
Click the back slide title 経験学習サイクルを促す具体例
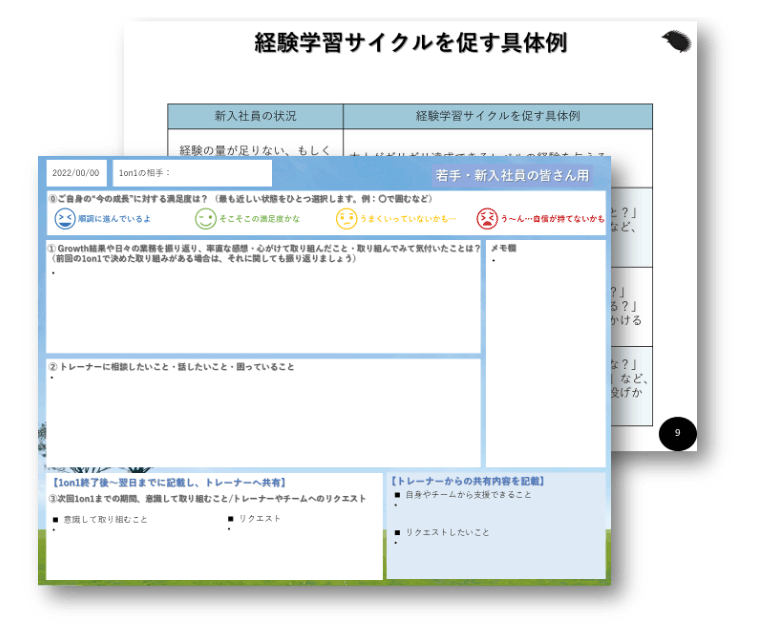411,43
